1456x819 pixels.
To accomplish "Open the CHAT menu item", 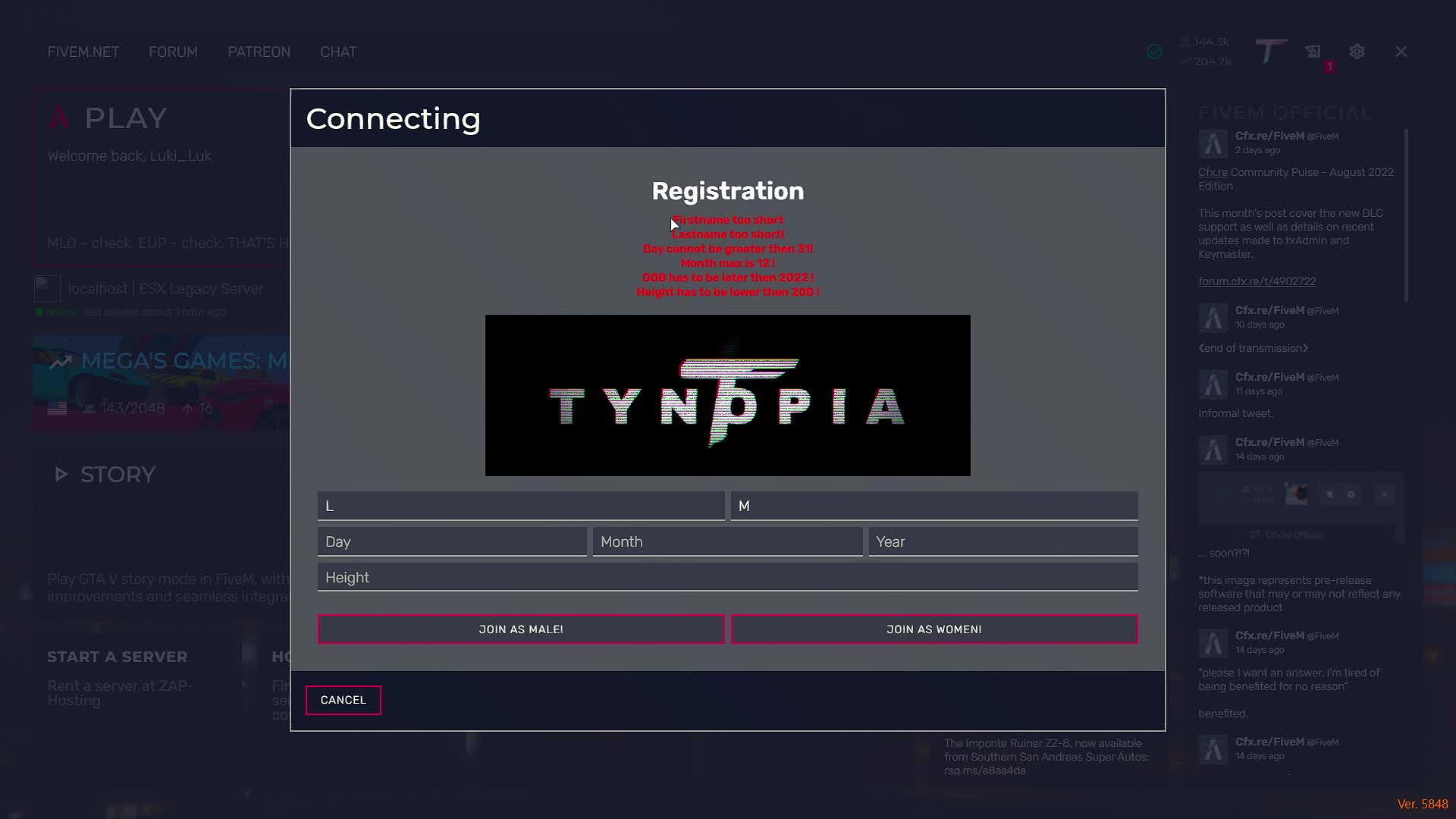I will (338, 52).
